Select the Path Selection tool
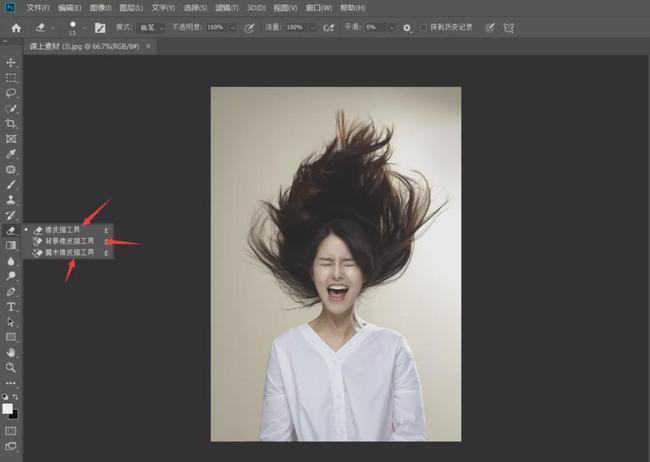 [11, 322]
